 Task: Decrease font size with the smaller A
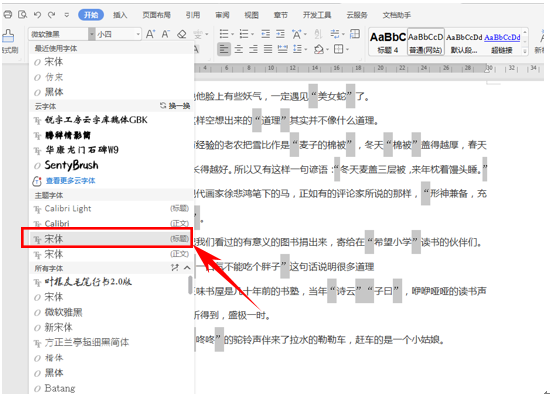click(x=166, y=34)
